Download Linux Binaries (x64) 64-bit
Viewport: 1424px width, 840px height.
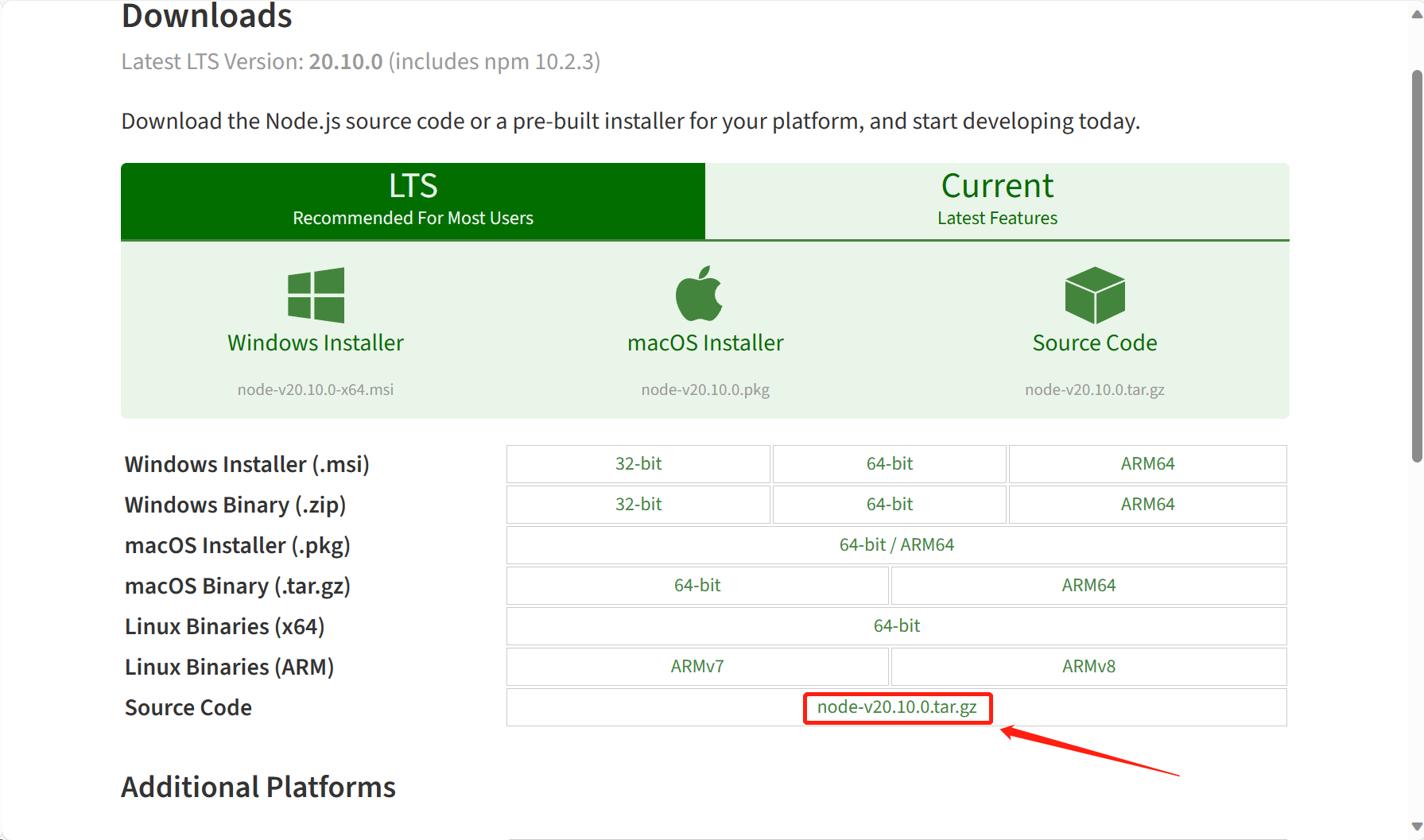tap(897, 626)
